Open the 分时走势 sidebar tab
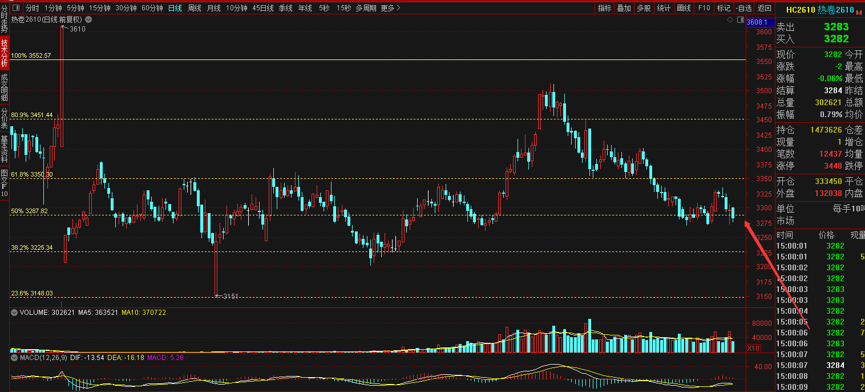 tap(4, 18)
